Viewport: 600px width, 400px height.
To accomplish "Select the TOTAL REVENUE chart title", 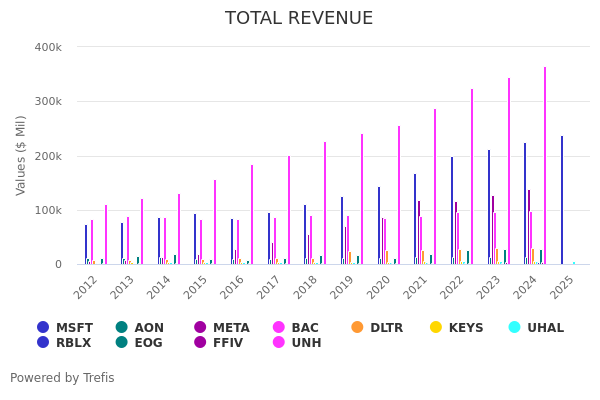I will (299, 19).
